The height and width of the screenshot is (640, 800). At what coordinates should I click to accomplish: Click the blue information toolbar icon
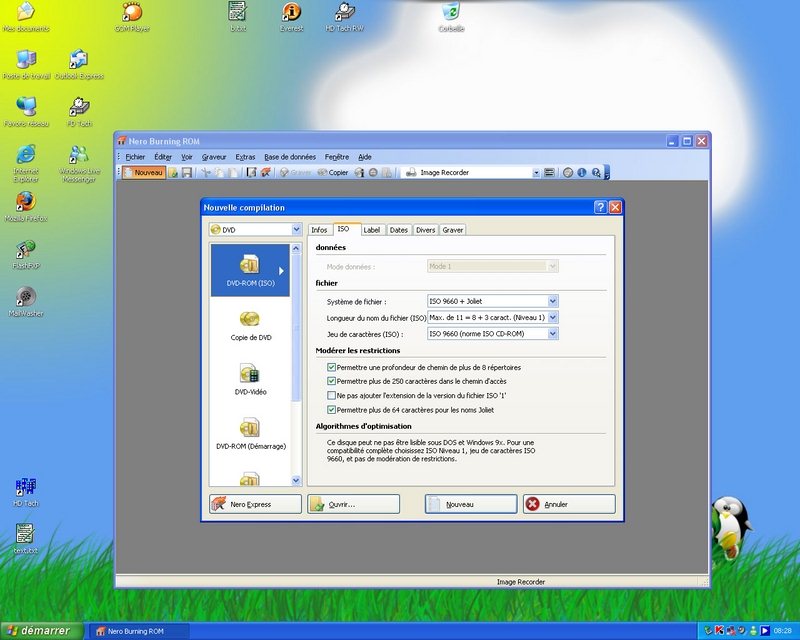click(x=582, y=173)
